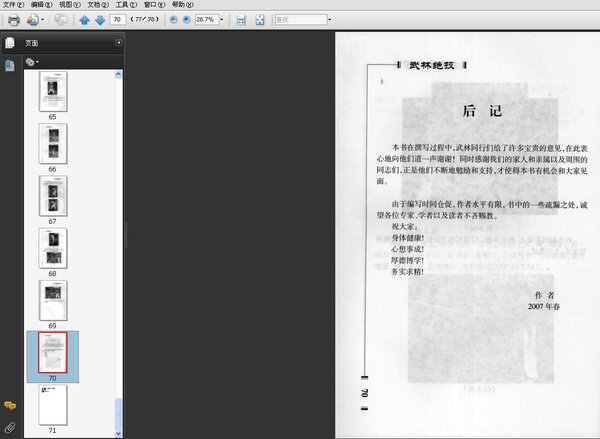Open the 帮助 menu
This screenshot has width=600, height=439.
click(183, 5)
